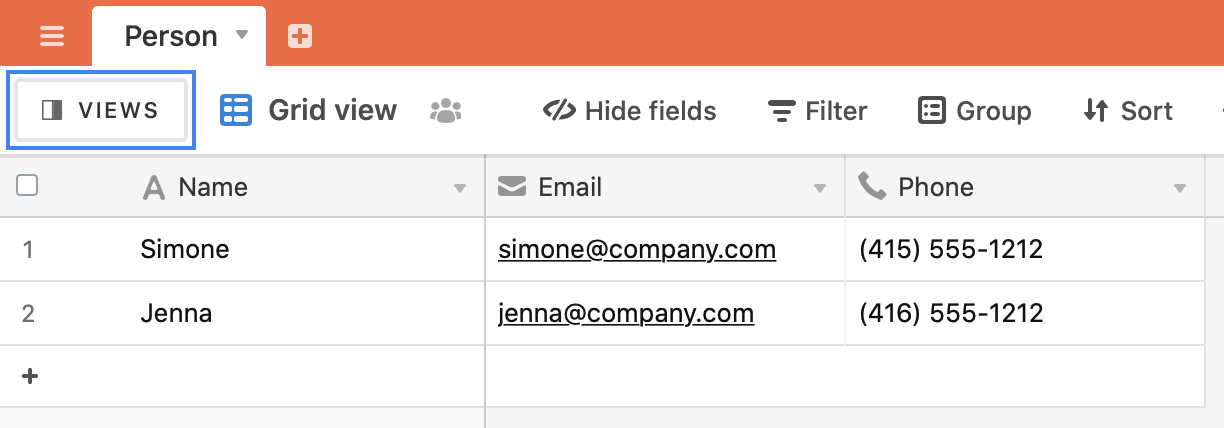
Task: Expand the Phone column dropdown arrow
Action: (x=1180, y=188)
